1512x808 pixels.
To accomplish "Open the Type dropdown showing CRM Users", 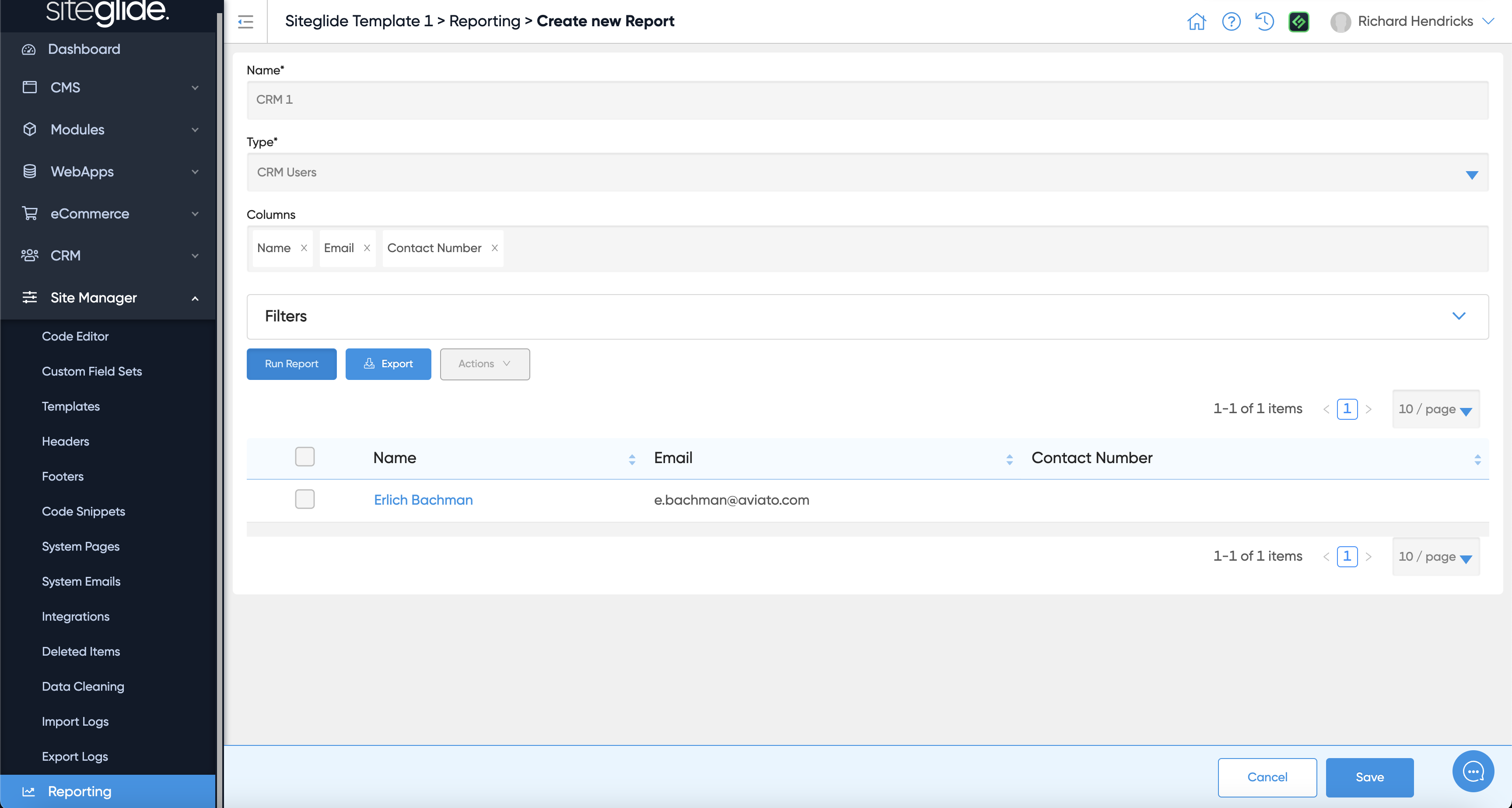I will pos(867,172).
